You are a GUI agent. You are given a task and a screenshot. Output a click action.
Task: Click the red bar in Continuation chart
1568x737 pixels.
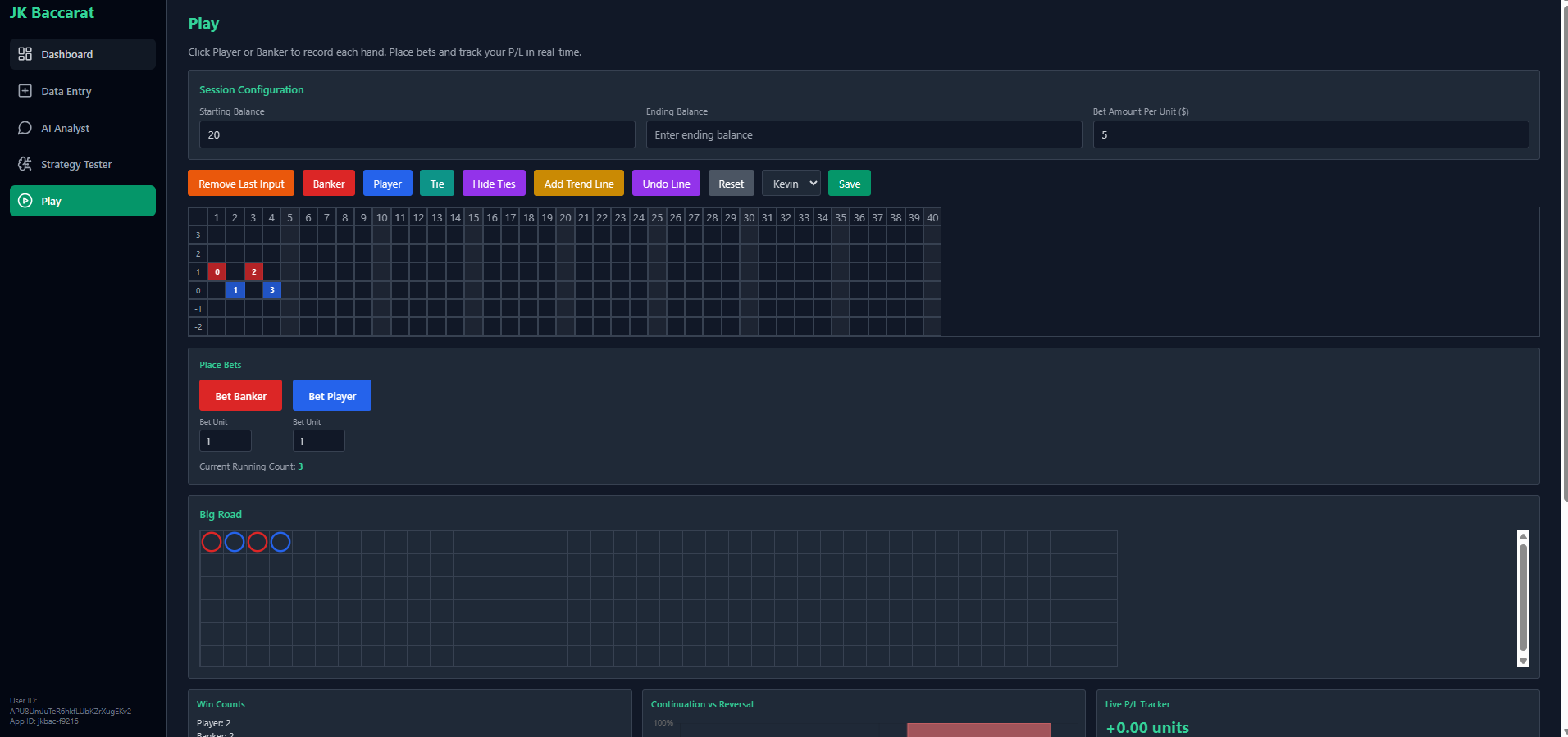coord(978,730)
